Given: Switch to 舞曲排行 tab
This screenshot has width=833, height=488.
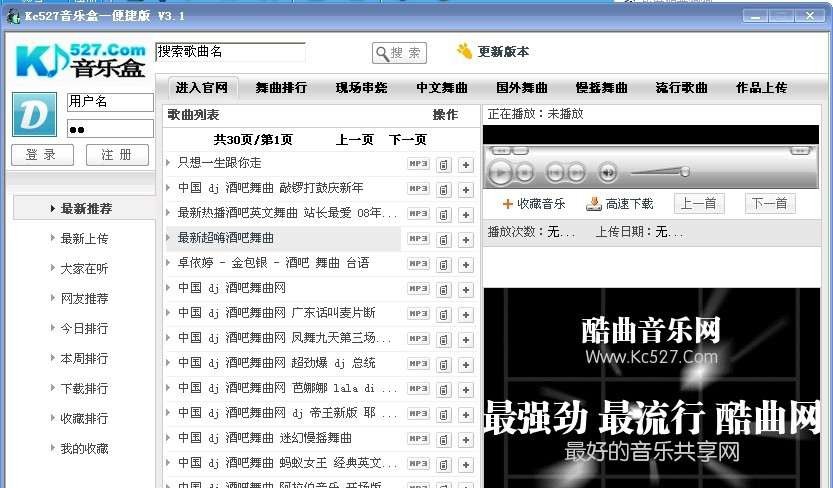Looking at the screenshot, I should [281, 88].
